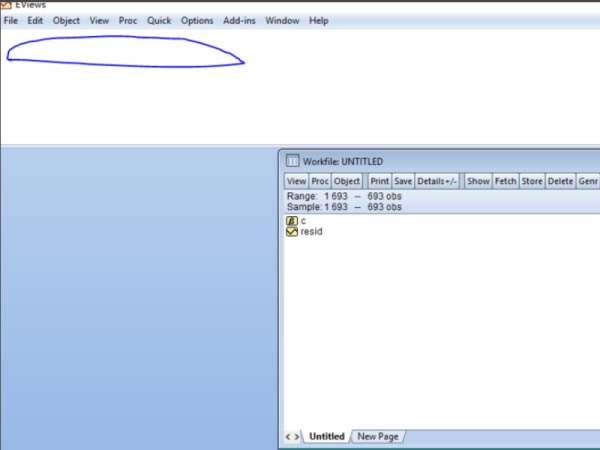
Task: Select the coefficient vector icon for c
Action: 292,221
